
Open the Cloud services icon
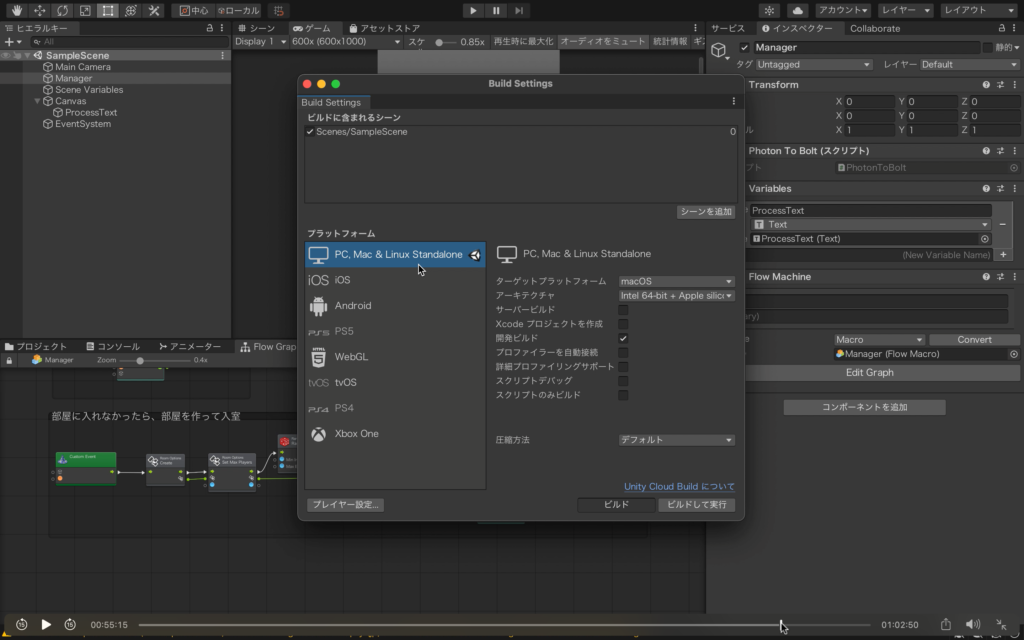pyautogui.click(x=797, y=10)
